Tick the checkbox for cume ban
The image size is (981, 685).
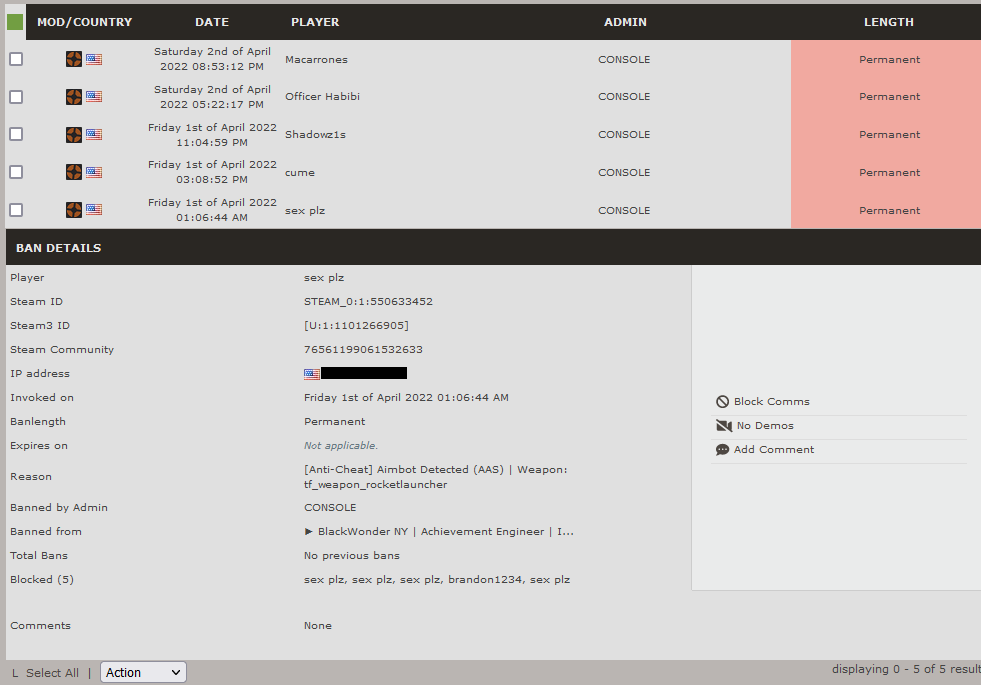click(16, 172)
